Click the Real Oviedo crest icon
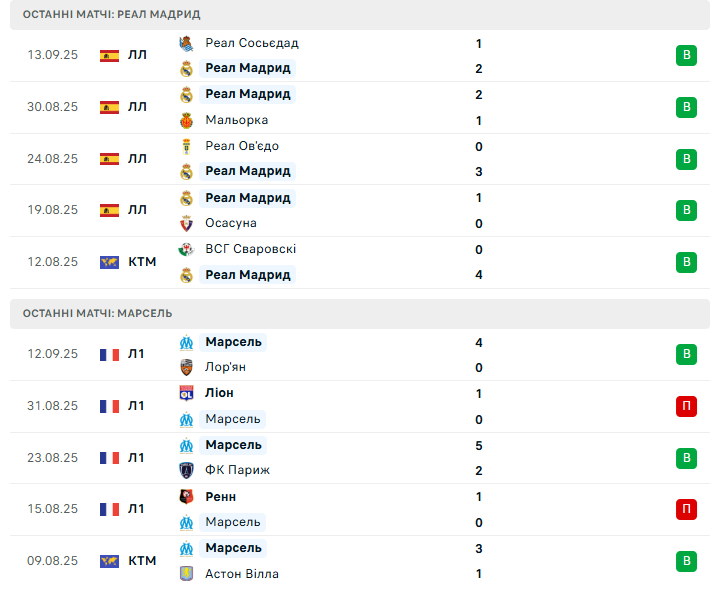 pyautogui.click(x=186, y=146)
